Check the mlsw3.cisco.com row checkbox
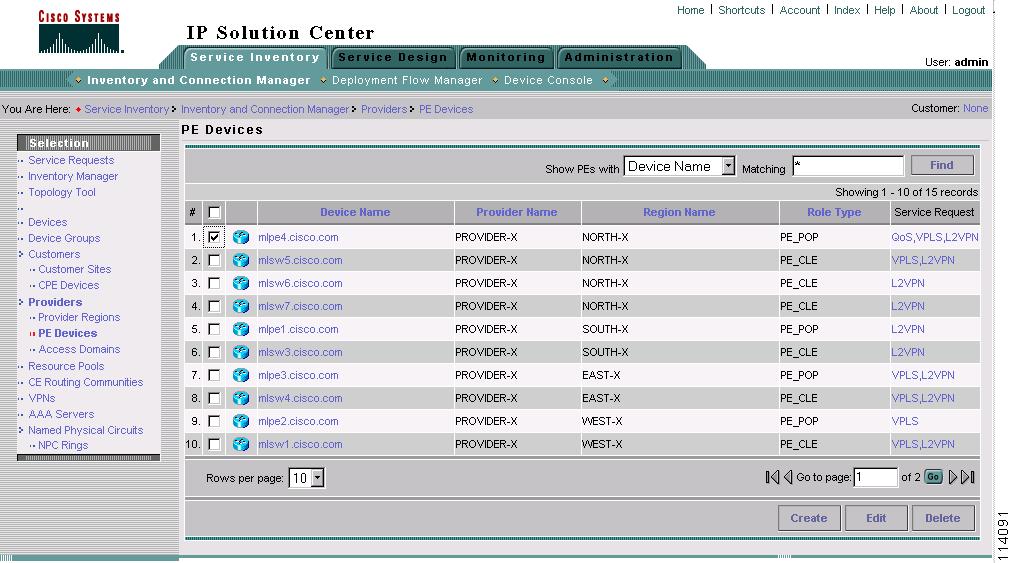Image resolution: width=1012 pixels, height=563 pixels. 214,353
